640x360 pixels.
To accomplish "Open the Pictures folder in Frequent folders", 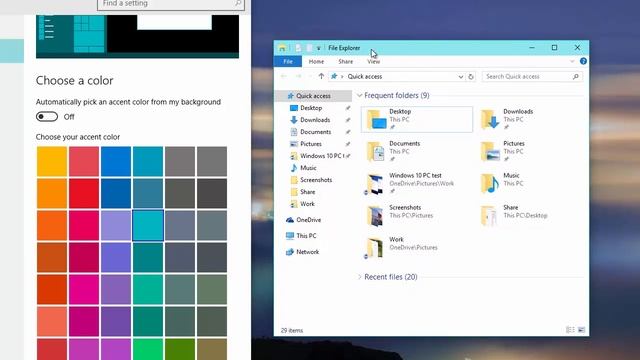I will pos(530,151).
